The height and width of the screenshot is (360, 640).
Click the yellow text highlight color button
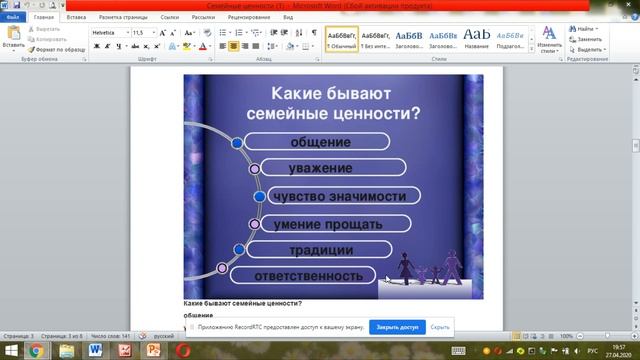(x=187, y=46)
